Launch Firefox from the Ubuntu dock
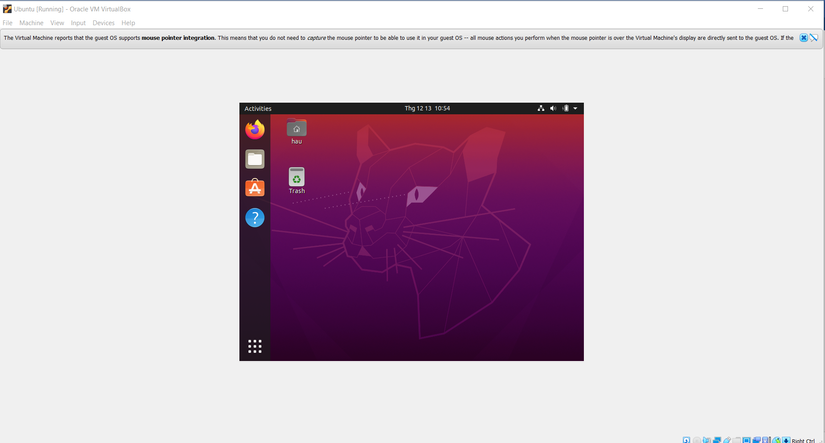 point(255,129)
